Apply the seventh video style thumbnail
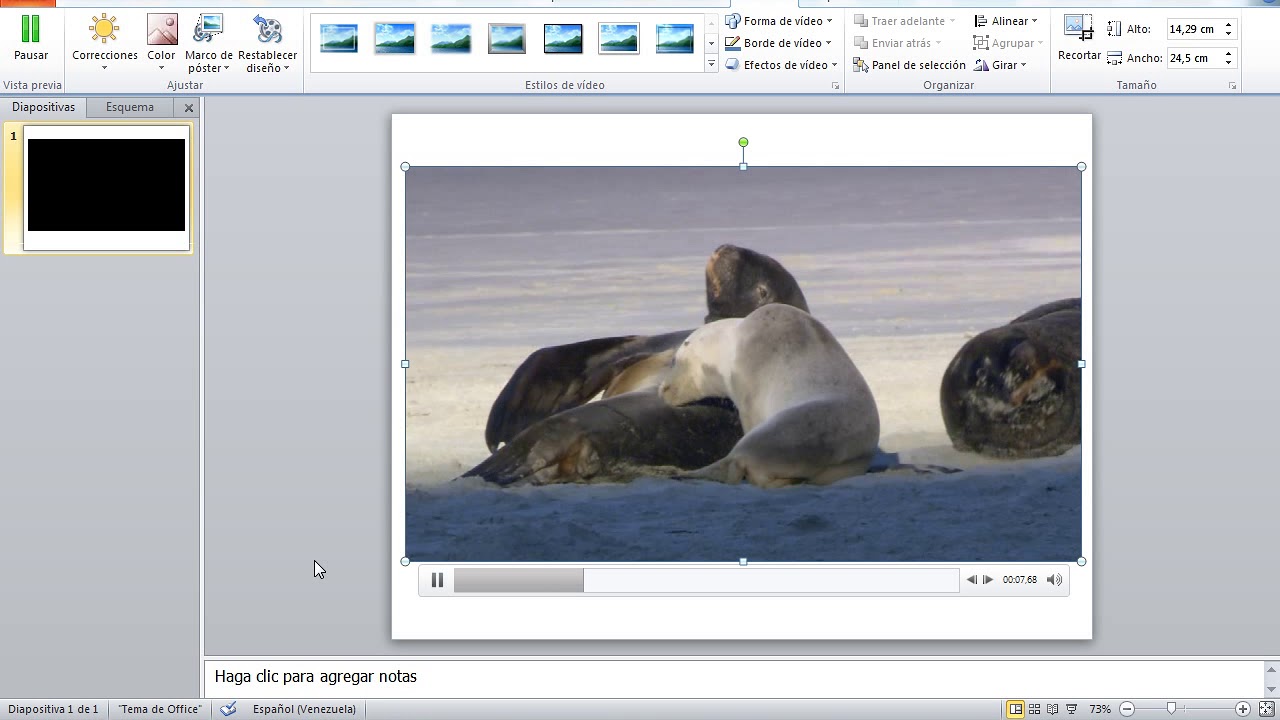Image resolution: width=1280 pixels, height=720 pixels. pos(675,39)
